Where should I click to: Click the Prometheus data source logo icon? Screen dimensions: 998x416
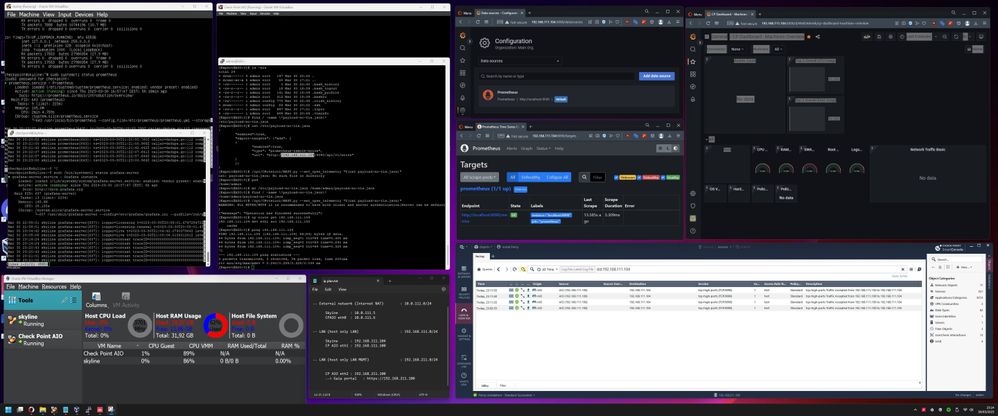487,96
